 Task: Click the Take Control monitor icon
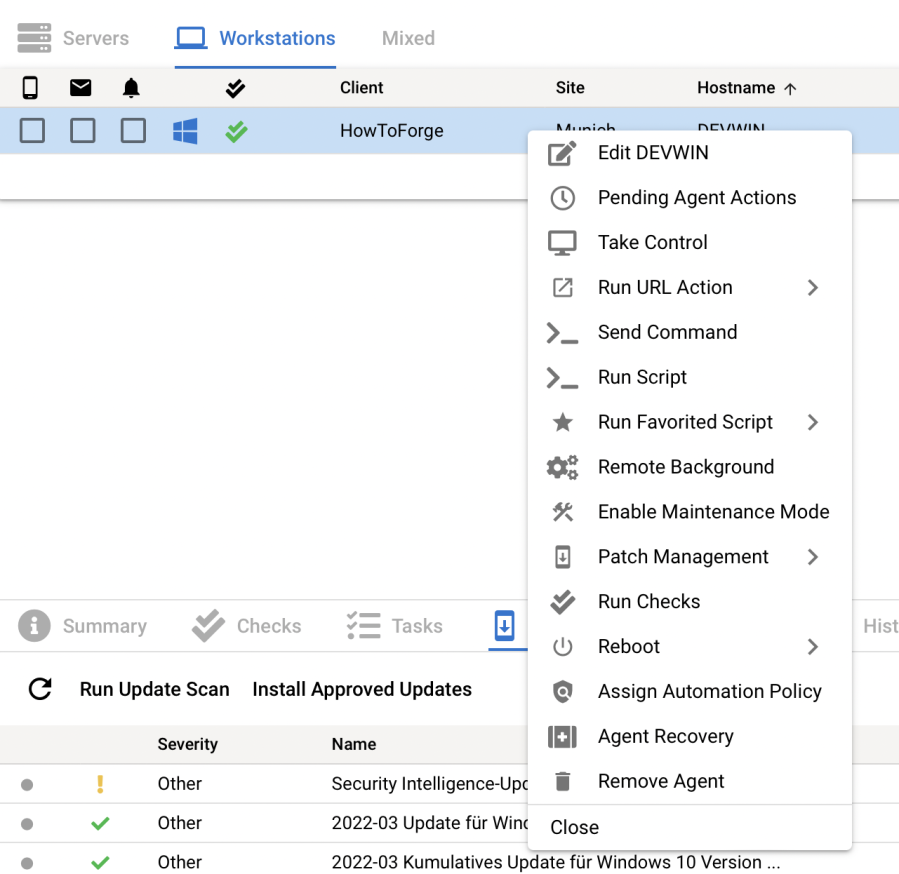[x=563, y=243]
